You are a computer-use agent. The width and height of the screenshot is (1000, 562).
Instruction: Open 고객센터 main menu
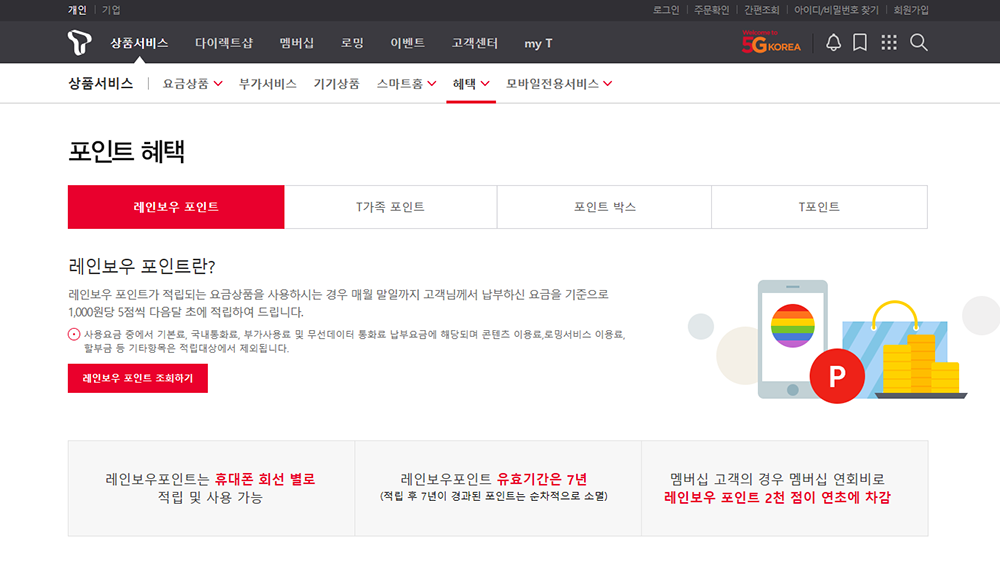[x=474, y=43]
